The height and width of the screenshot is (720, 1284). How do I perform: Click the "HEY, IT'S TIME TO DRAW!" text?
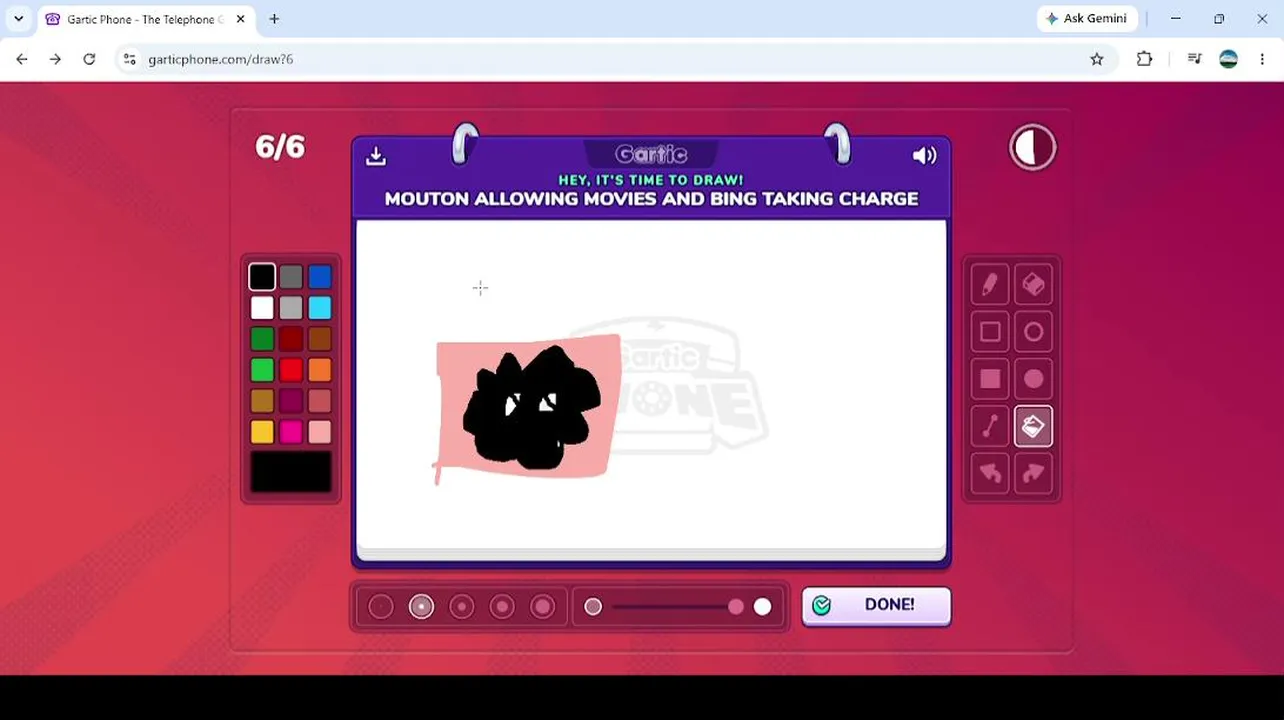click(651, 180)
